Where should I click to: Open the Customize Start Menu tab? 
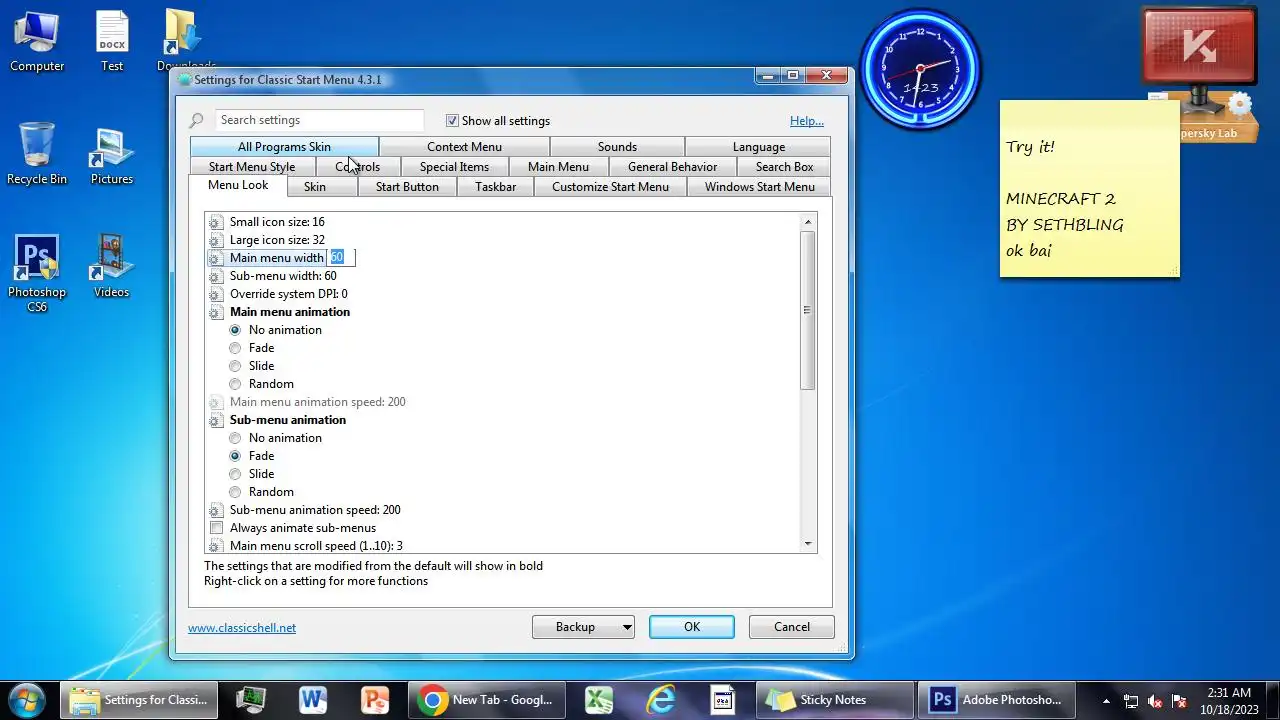tap(610, 187)
